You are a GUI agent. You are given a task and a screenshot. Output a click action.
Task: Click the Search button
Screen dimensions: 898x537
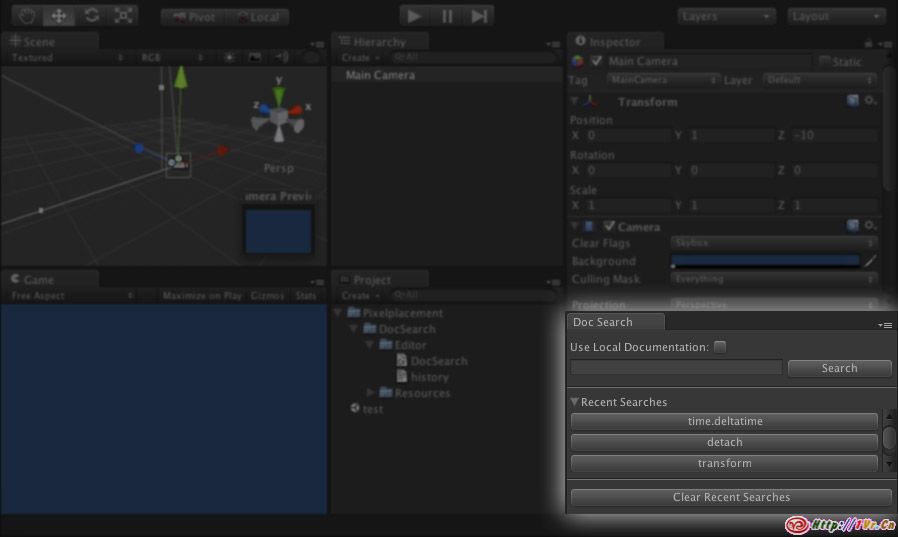pos(839,368)
